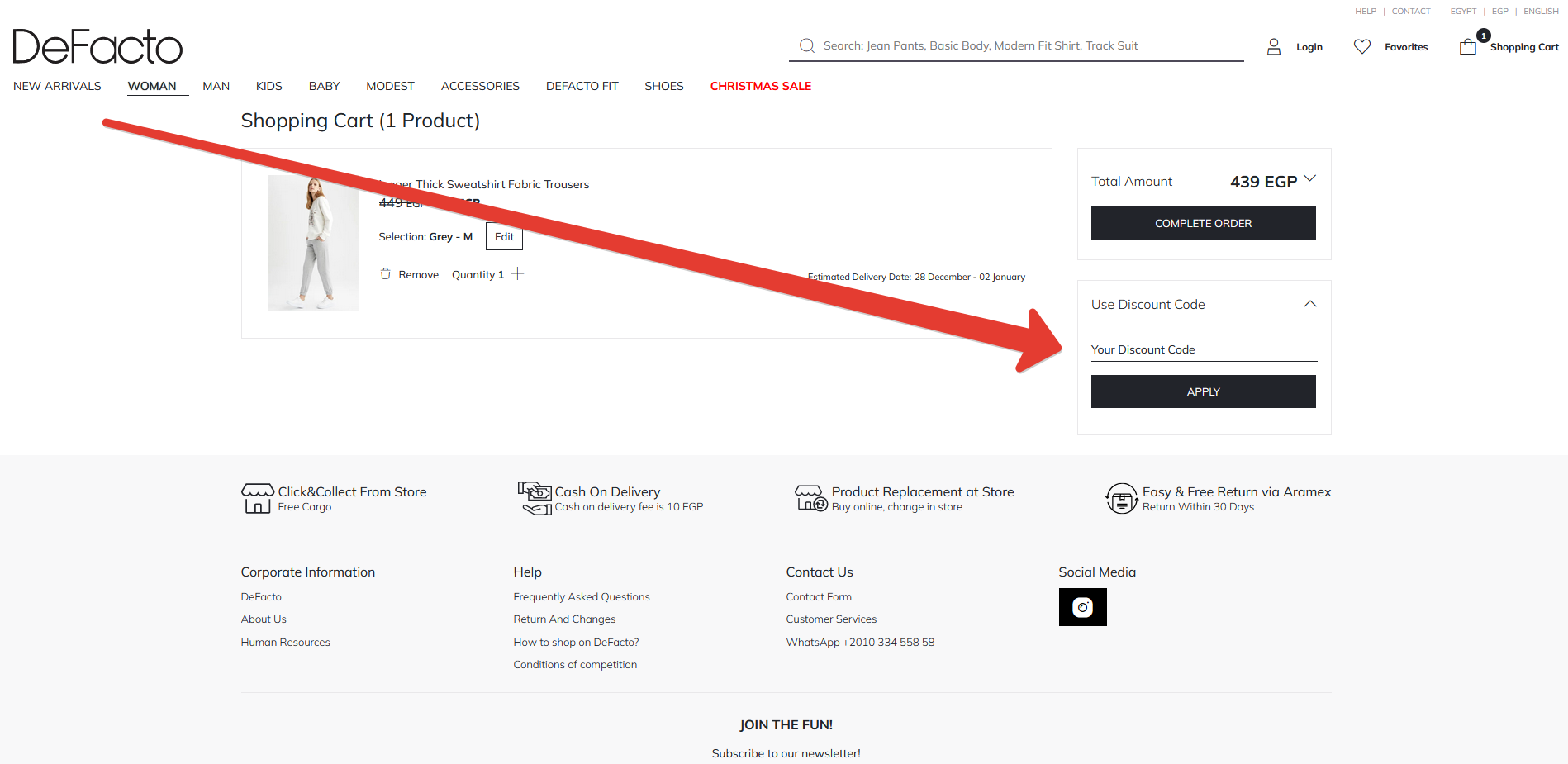
Task: Expand the Total Amount chevron
Action: pyautogui.click(x=1309, y=179)
